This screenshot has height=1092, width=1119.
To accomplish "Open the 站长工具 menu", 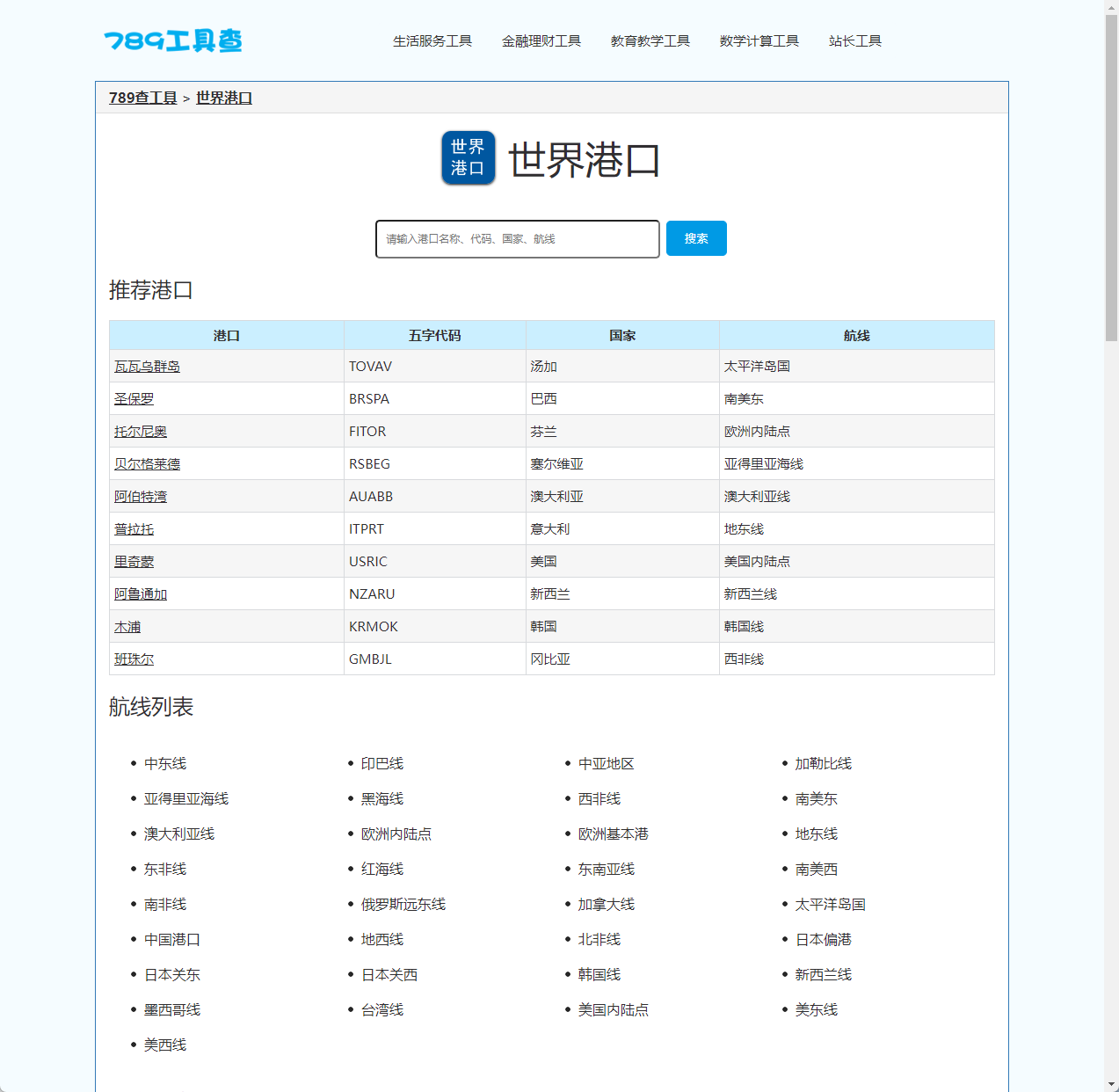I will (854, 40).
